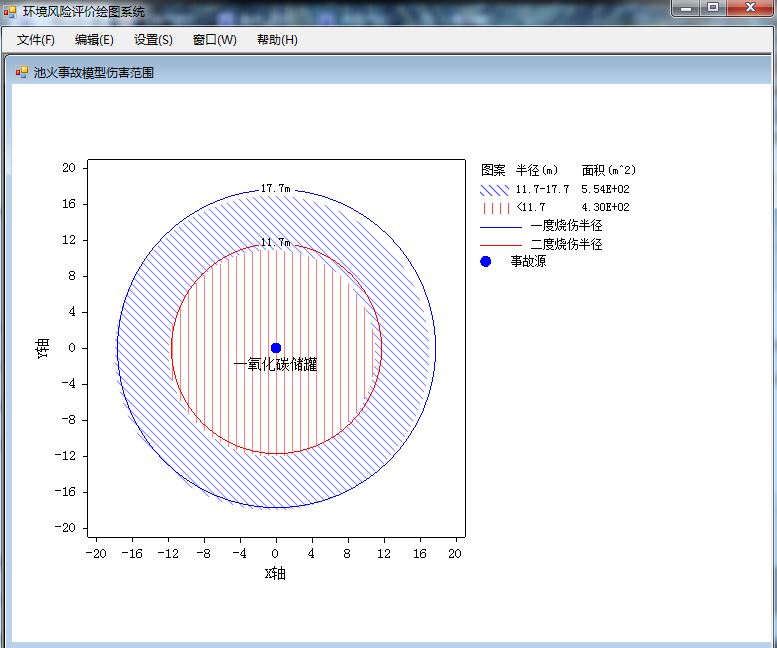Open the 帮助(H) menu
777x648 pixels.
click(277, 40)
